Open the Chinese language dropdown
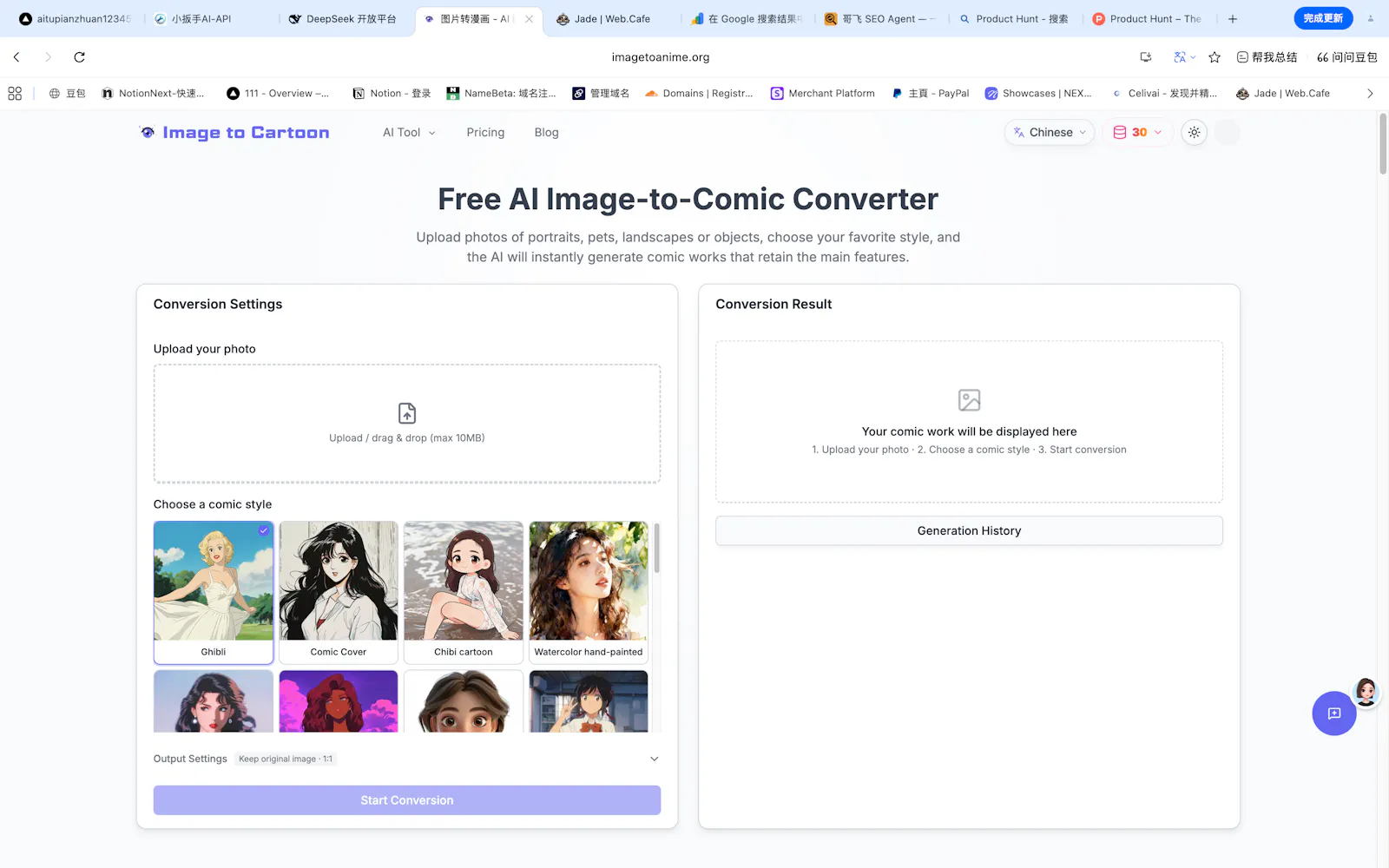Screen dimensions: 1389x868 [x=1050, y=133]
